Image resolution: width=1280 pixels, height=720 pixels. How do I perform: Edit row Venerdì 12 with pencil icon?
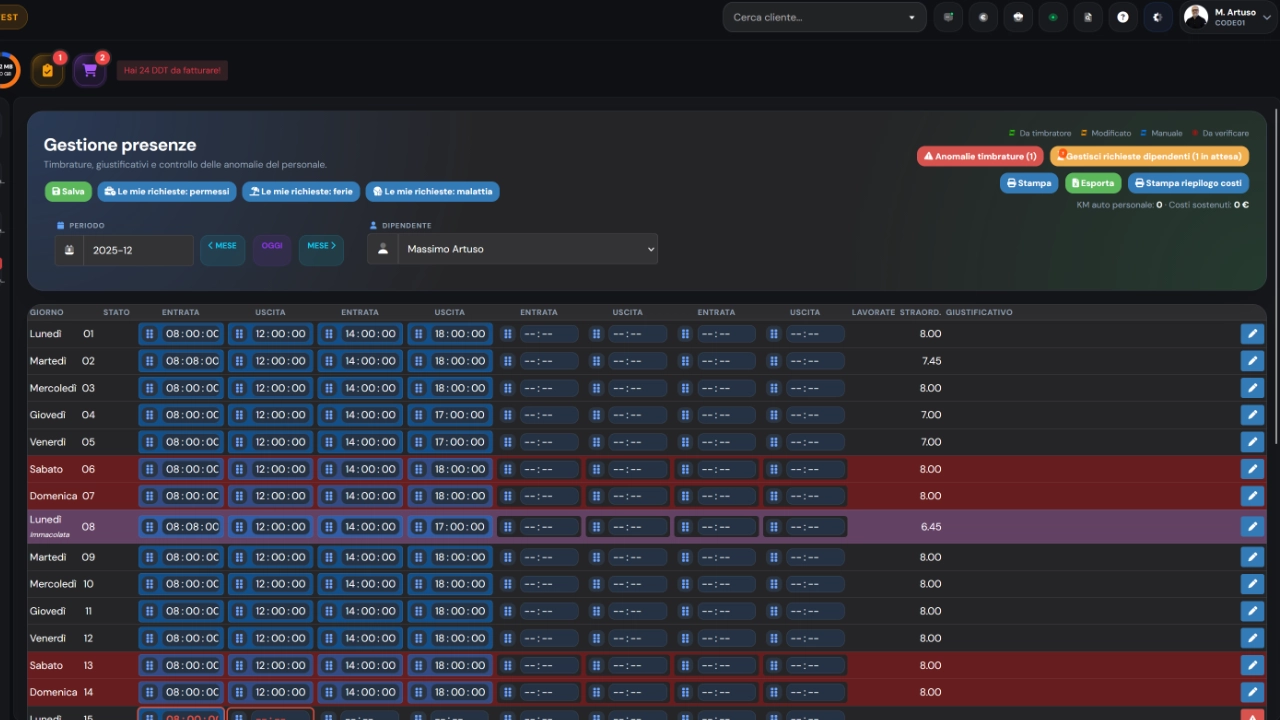click(x=1251, y=638)
